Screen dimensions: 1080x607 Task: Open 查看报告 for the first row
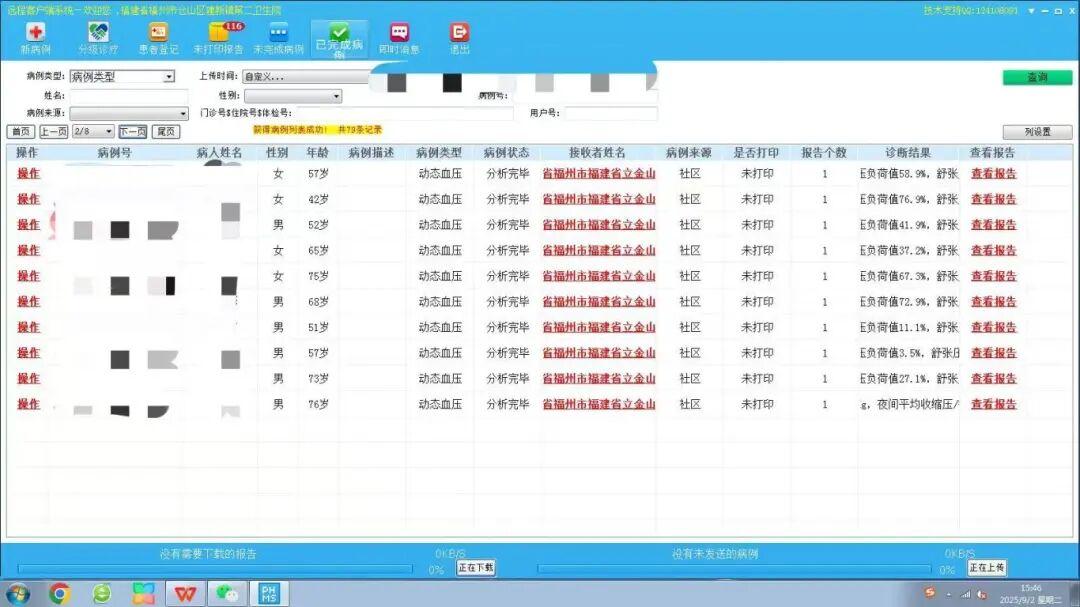coord(994,173)
